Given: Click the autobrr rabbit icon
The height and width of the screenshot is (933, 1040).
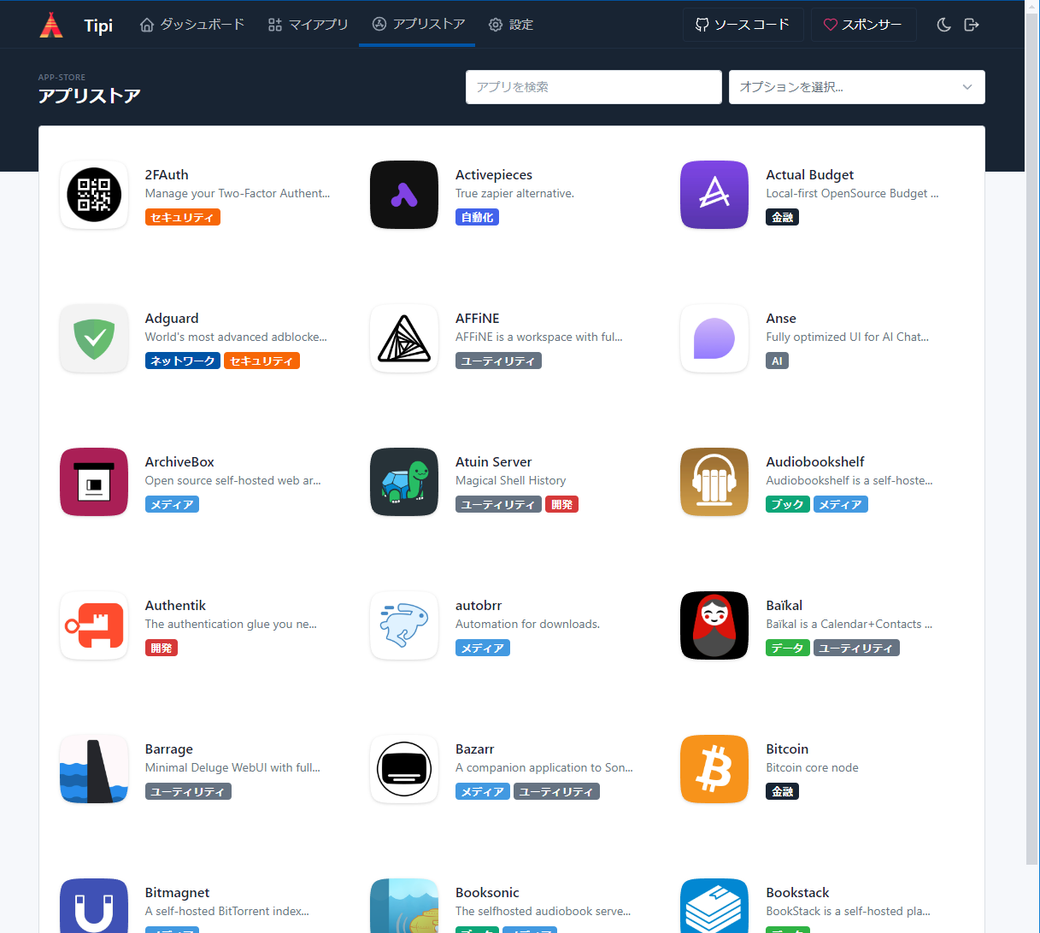Looking at the screenshot, I should point(404,626).
